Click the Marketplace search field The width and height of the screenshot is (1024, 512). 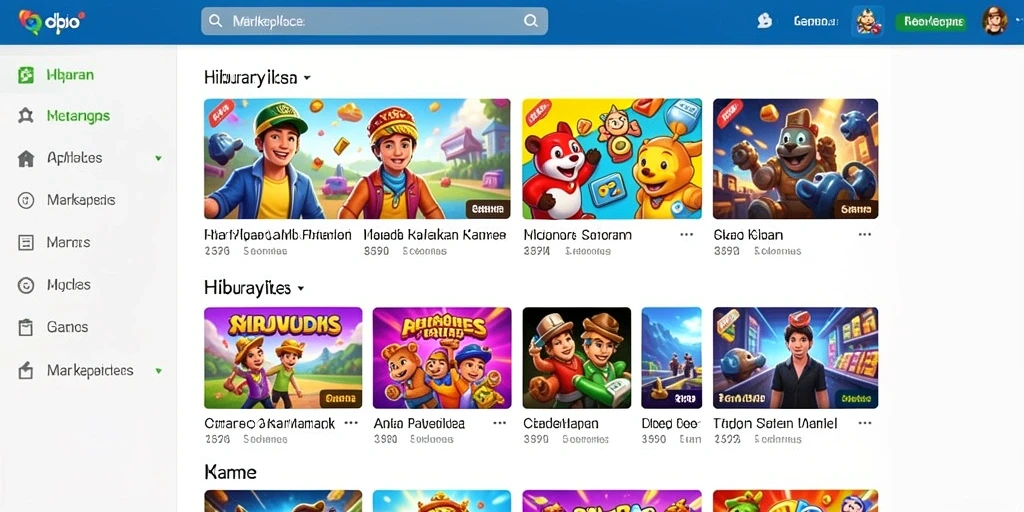pyautogui.click(x=374, y=22)
